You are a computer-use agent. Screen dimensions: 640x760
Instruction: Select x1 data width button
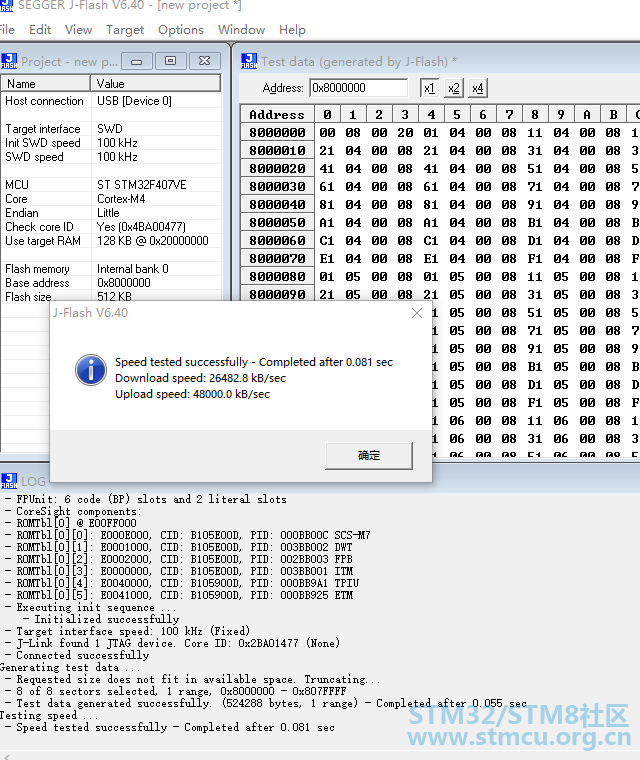pos(429,88)
